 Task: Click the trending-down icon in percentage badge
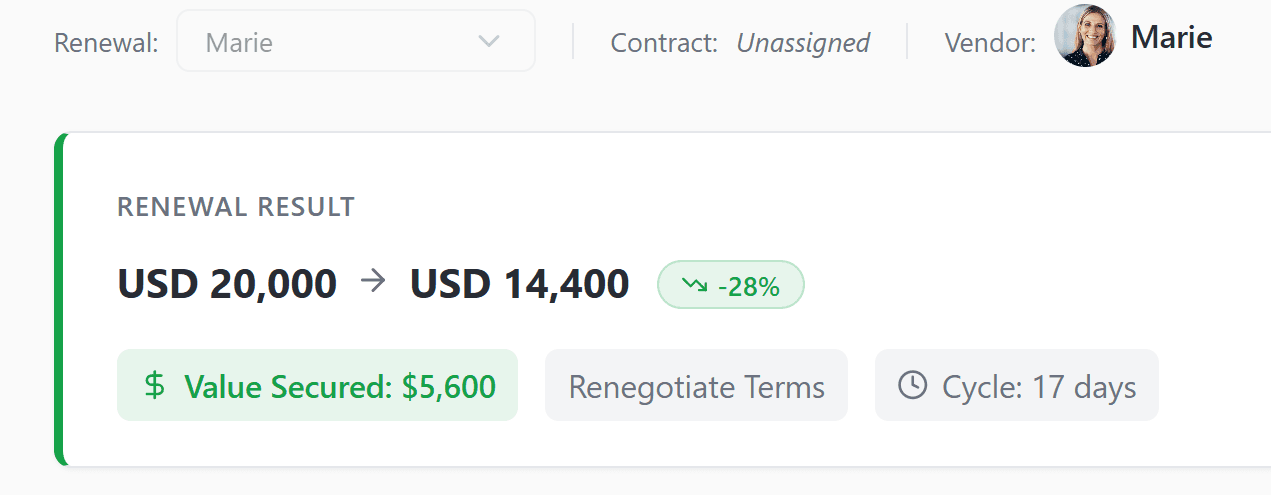(694, 286)
